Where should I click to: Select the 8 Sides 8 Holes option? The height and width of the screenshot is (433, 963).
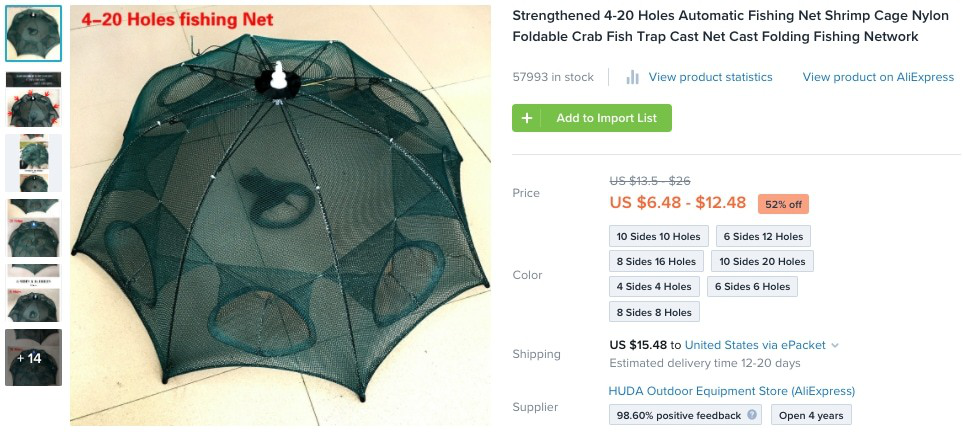click(x=654, y=312)
